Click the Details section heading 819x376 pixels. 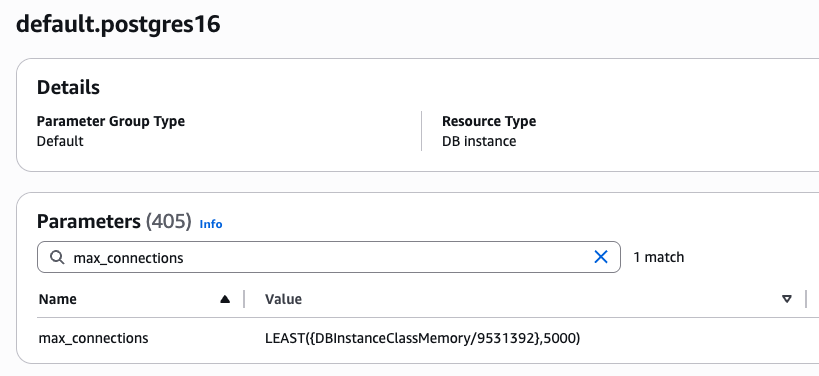(68, 87)
